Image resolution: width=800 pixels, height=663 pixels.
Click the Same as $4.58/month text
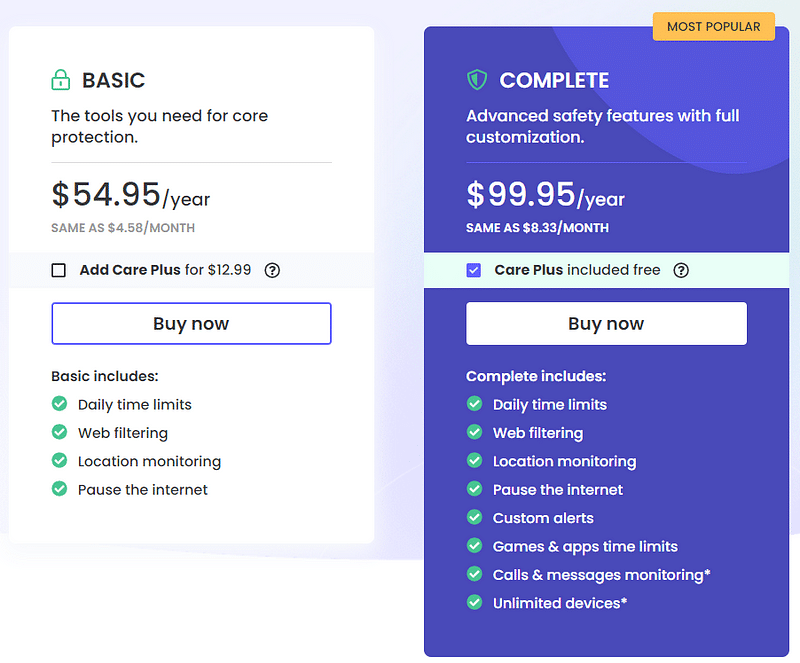(123, 228)
